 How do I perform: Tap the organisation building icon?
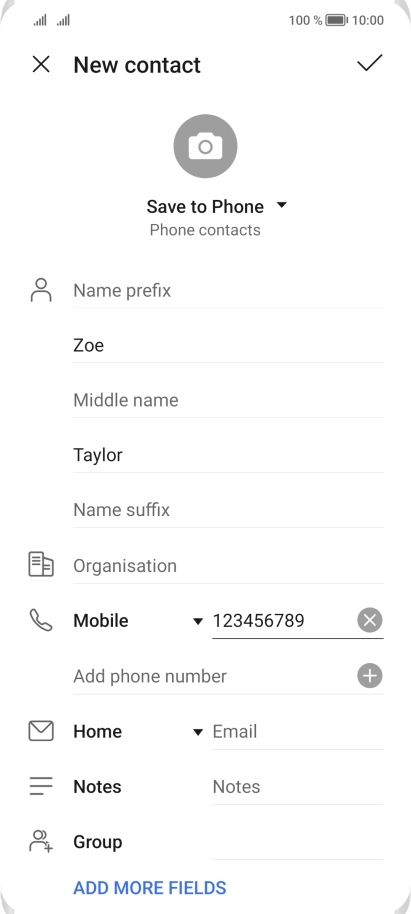point(41,565)
